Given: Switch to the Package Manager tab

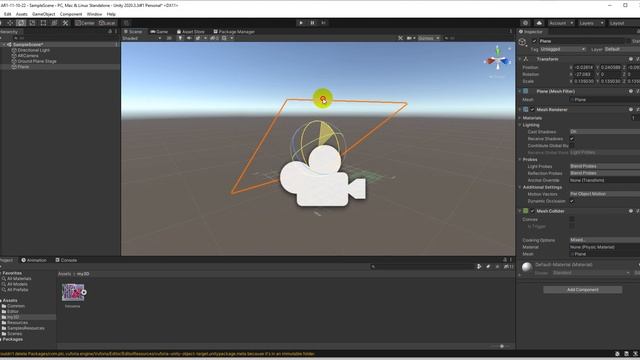Looking at the screenshot, I should (234, 31).
